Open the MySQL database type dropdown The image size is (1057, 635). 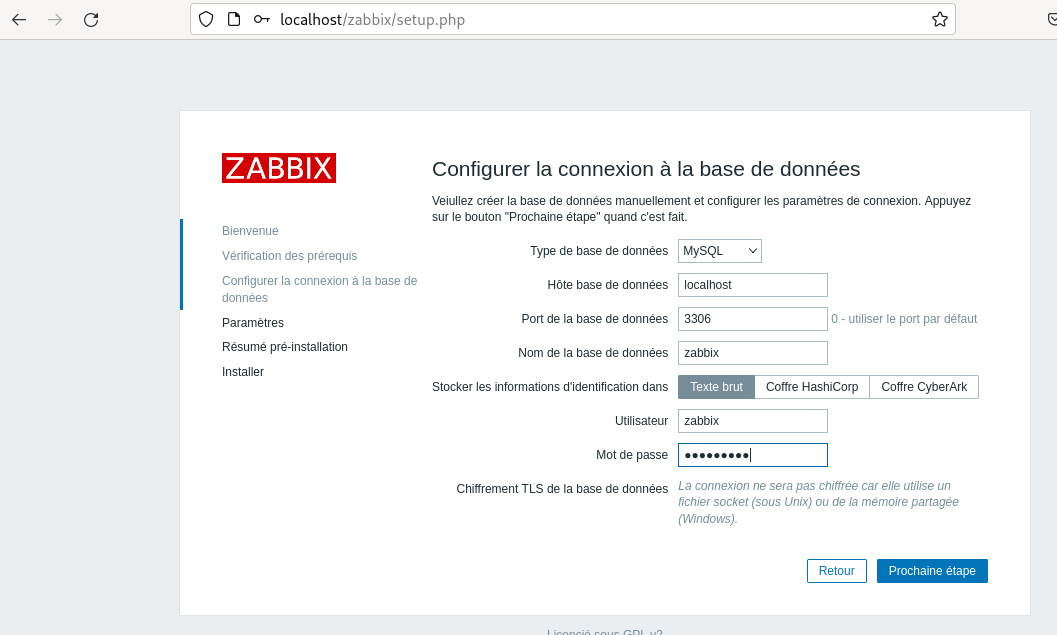(x=720, y=251)
